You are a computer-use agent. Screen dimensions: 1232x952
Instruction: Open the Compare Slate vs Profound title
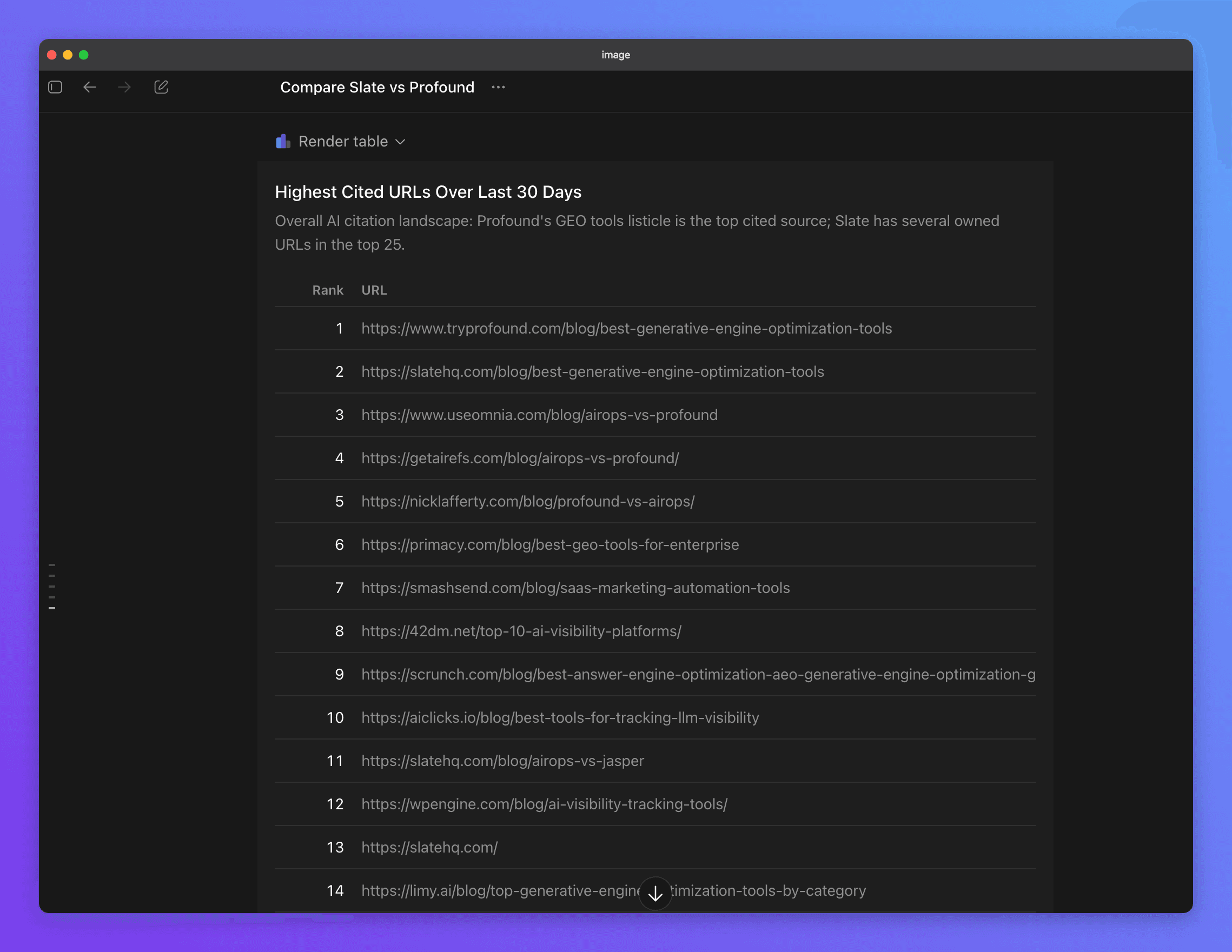(377, 87)
